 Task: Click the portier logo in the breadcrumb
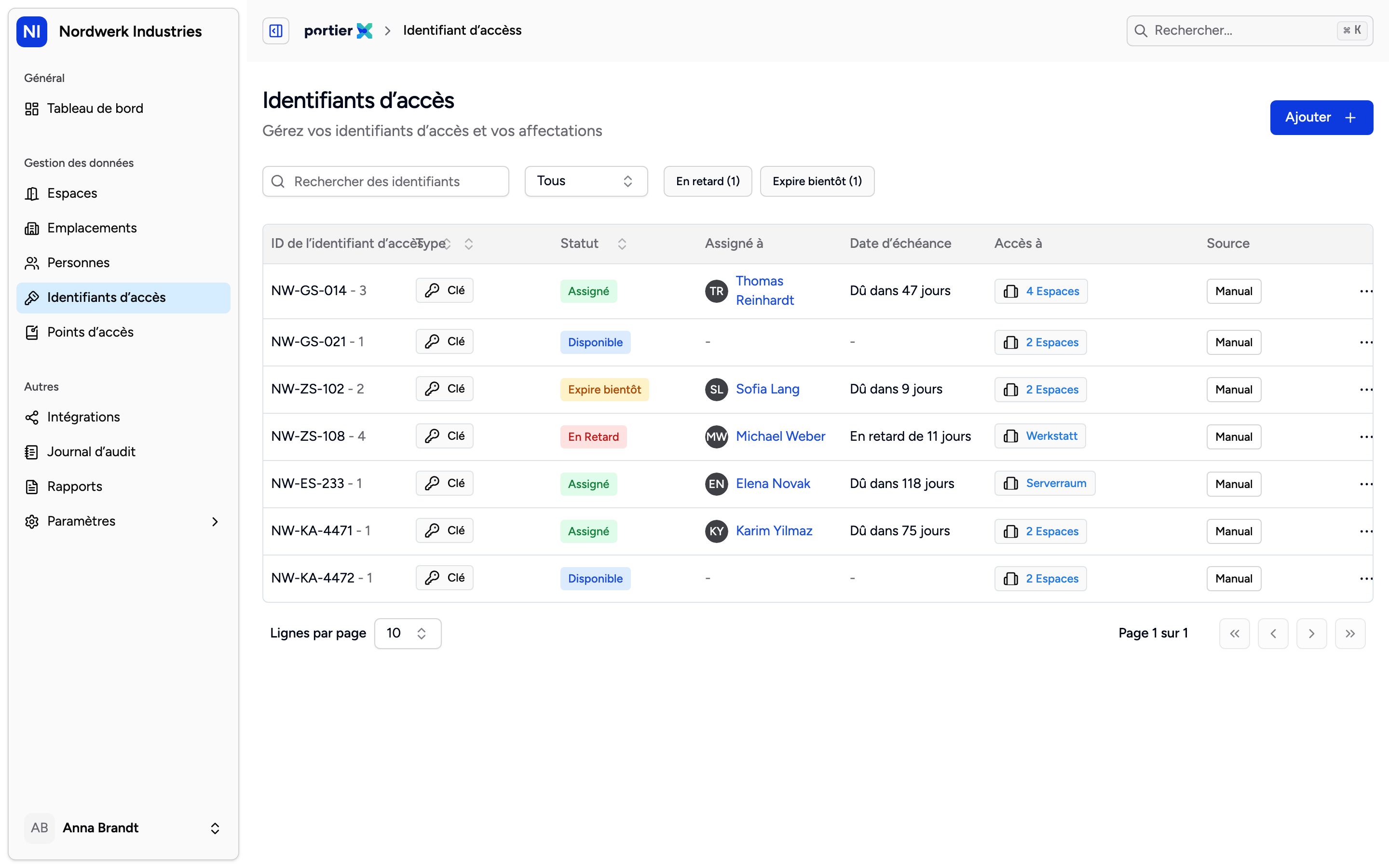pyautogui.click(x=338, y=30)
